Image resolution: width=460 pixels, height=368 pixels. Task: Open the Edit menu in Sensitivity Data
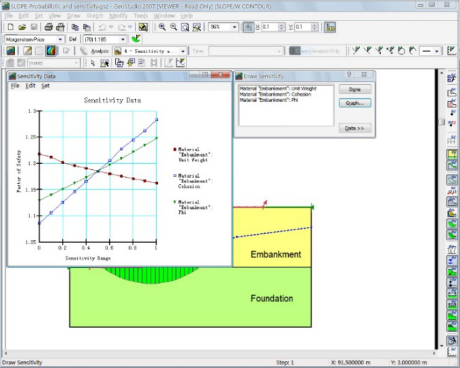[30, 86]
